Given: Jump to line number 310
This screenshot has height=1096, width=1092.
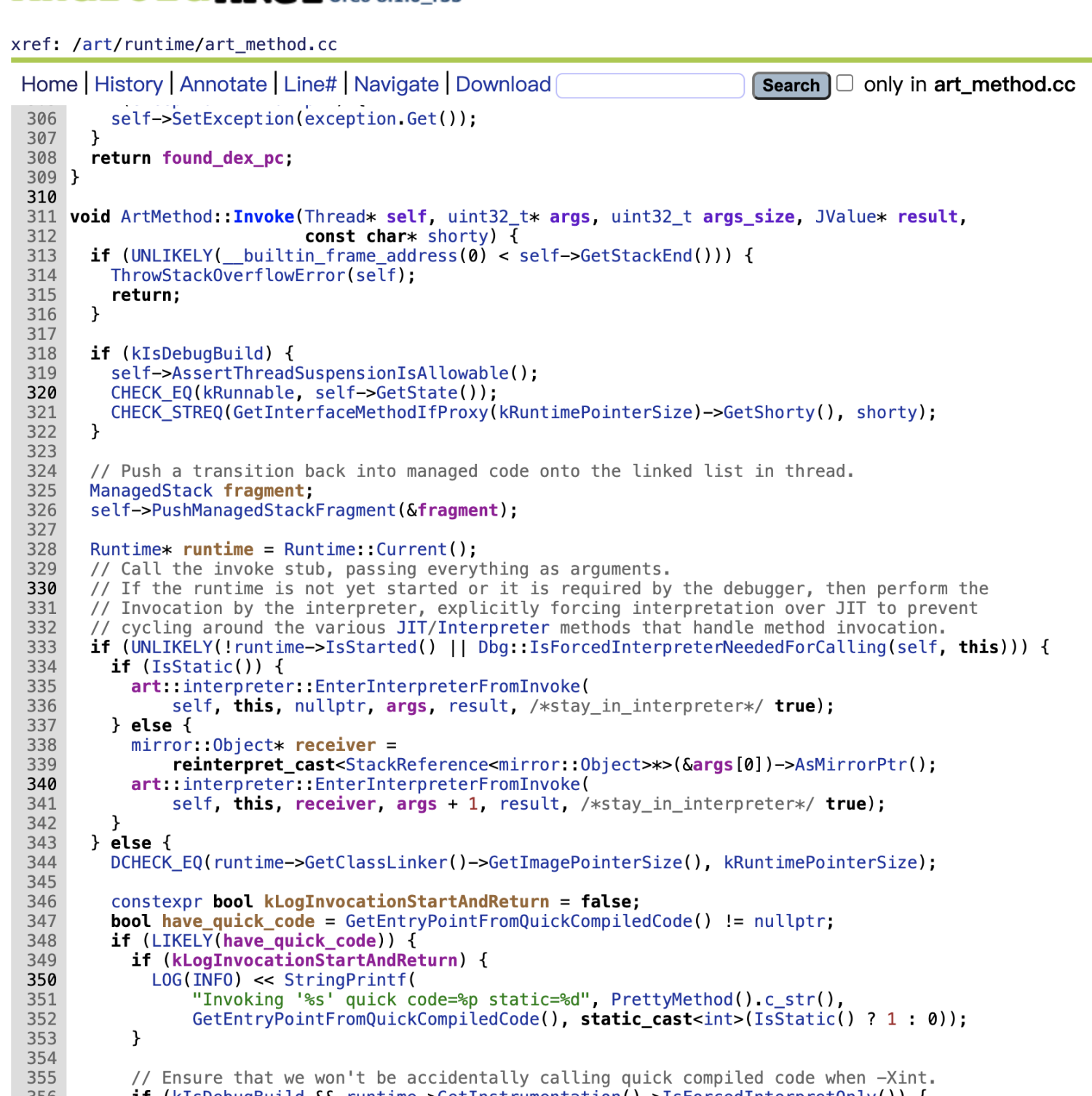Looking at the screenshot, I should [41, 197].
